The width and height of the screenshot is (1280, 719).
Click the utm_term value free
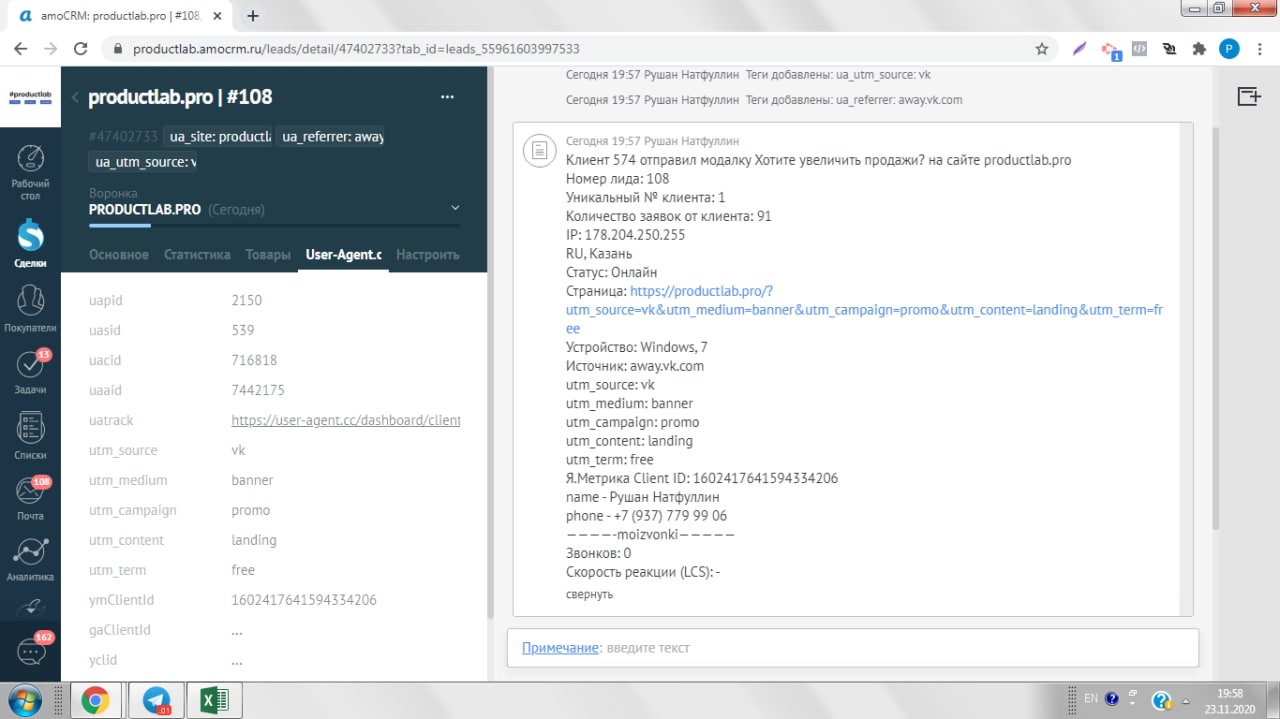(x=243, y=570)
